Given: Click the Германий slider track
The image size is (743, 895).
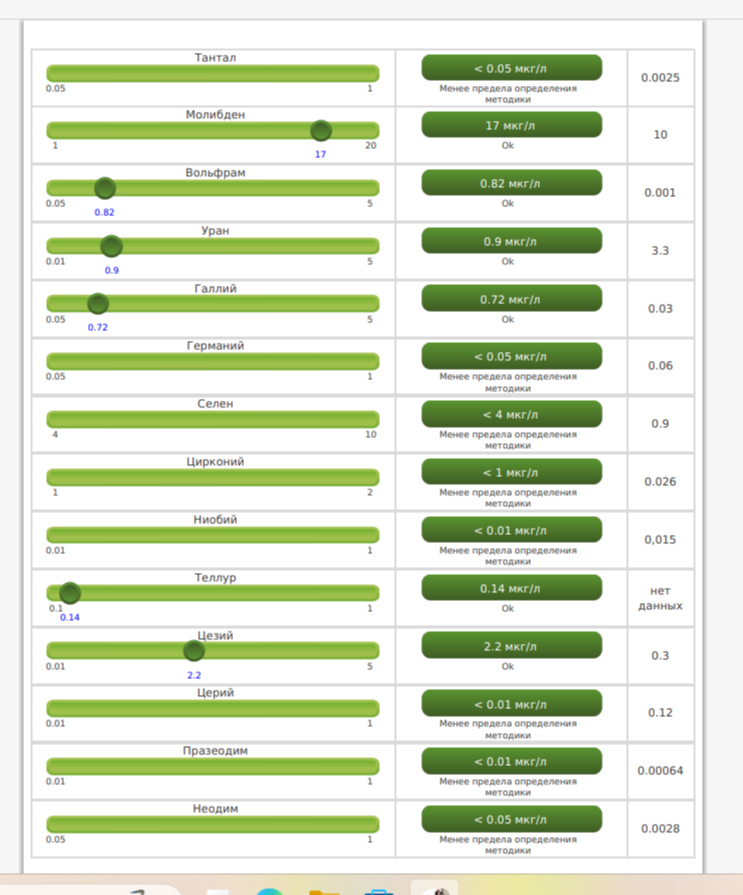Looking at the screenshot, I should pos(212,361).
